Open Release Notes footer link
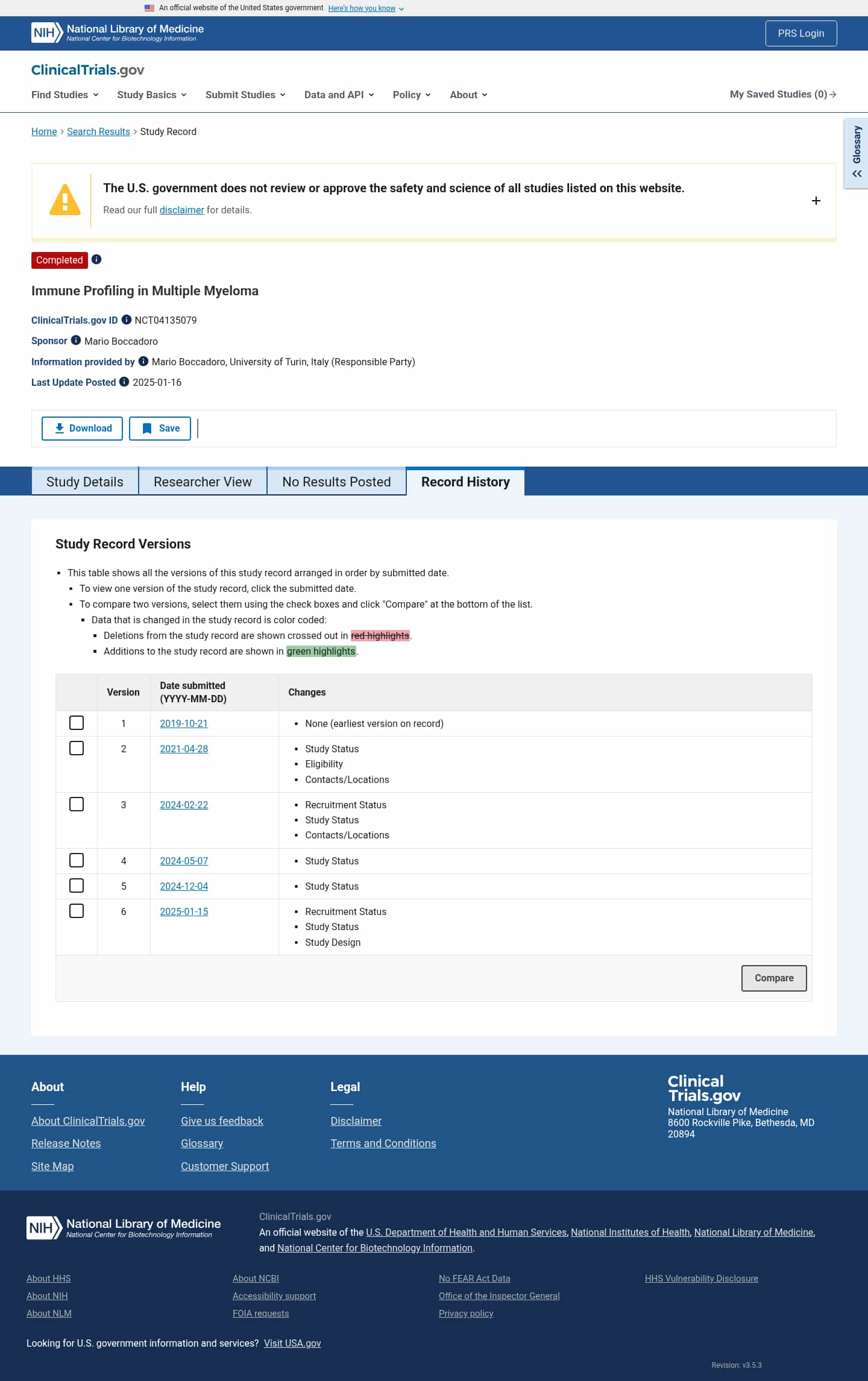868x1381 pixels. [x=66, y=1143]
